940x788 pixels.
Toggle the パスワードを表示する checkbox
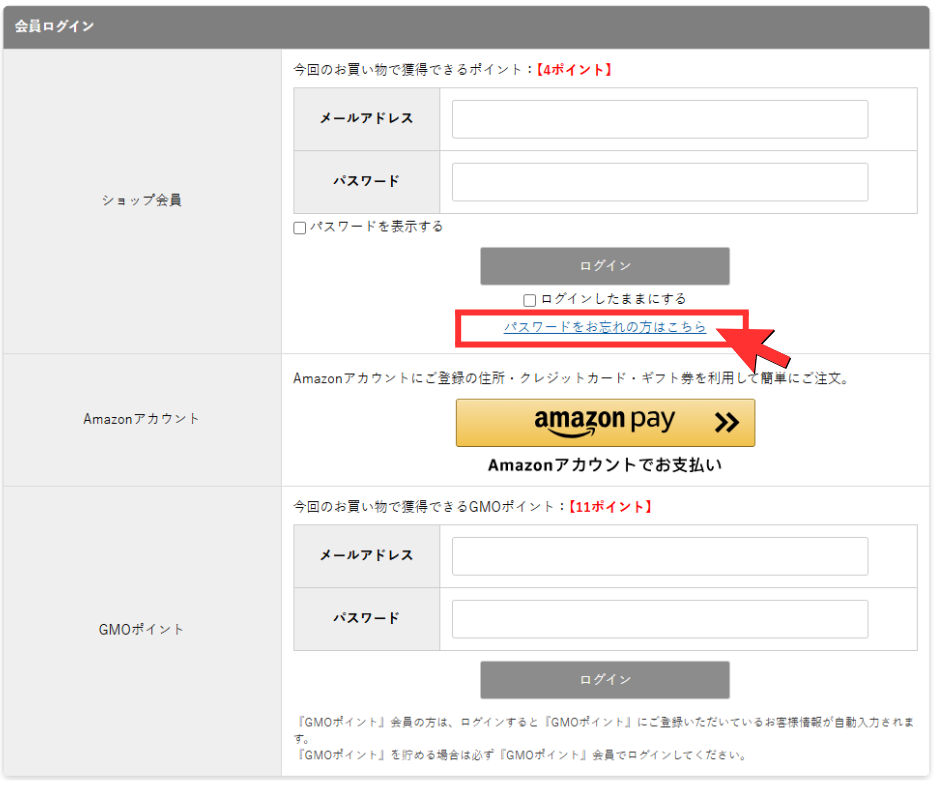[x=300, y=228]
